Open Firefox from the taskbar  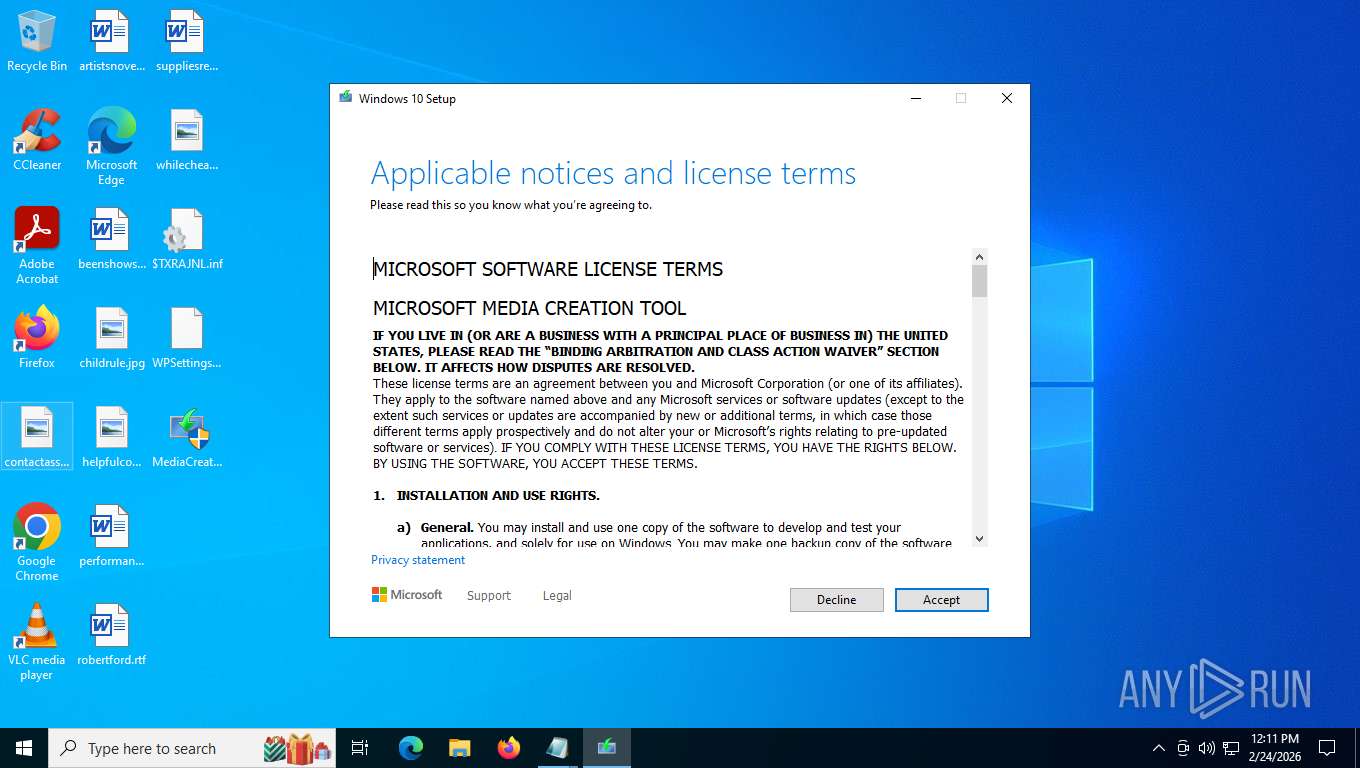[x=509, y=748]
